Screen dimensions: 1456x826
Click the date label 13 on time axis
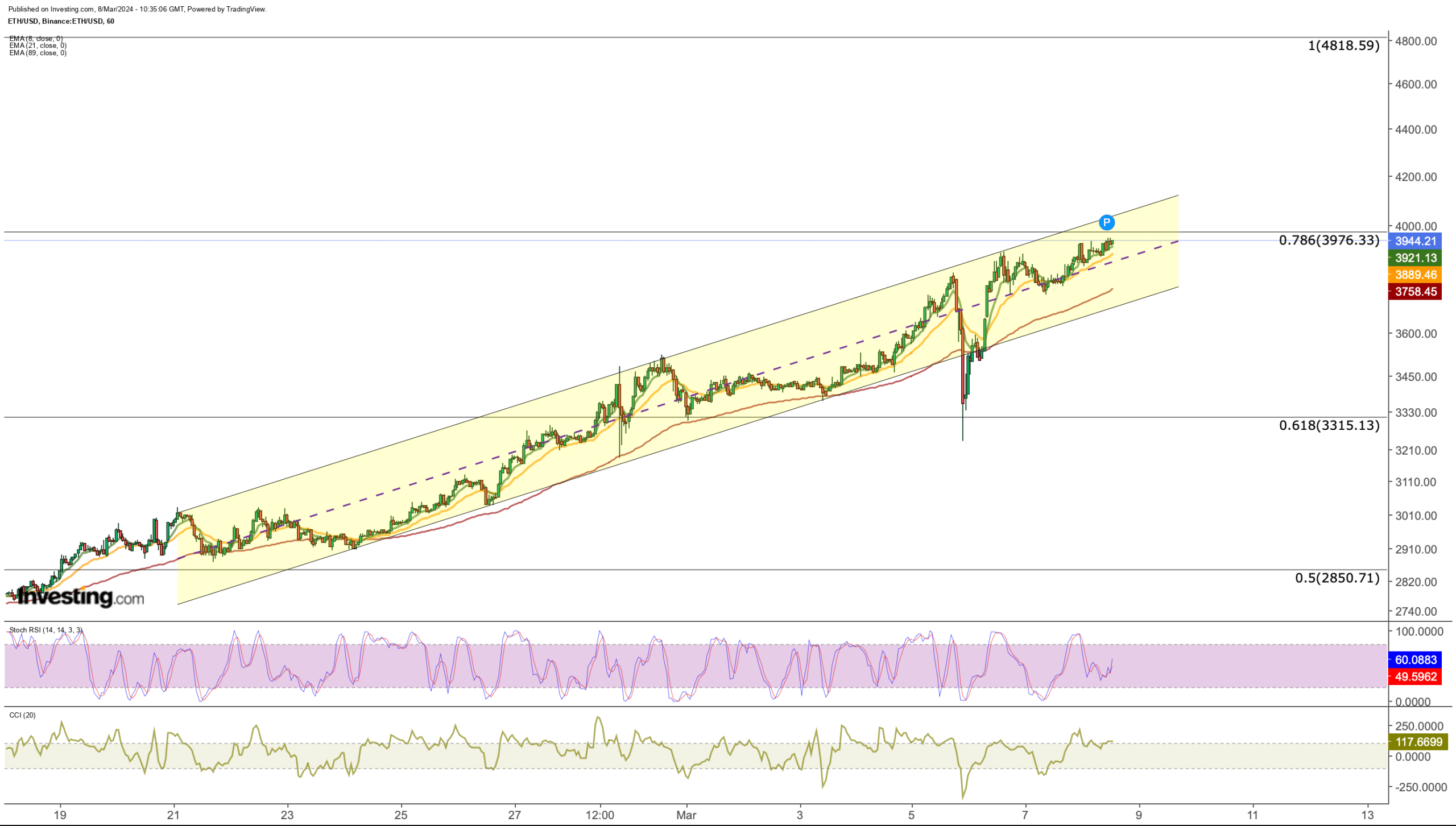pyautogui.click(x=1367, y=815)
